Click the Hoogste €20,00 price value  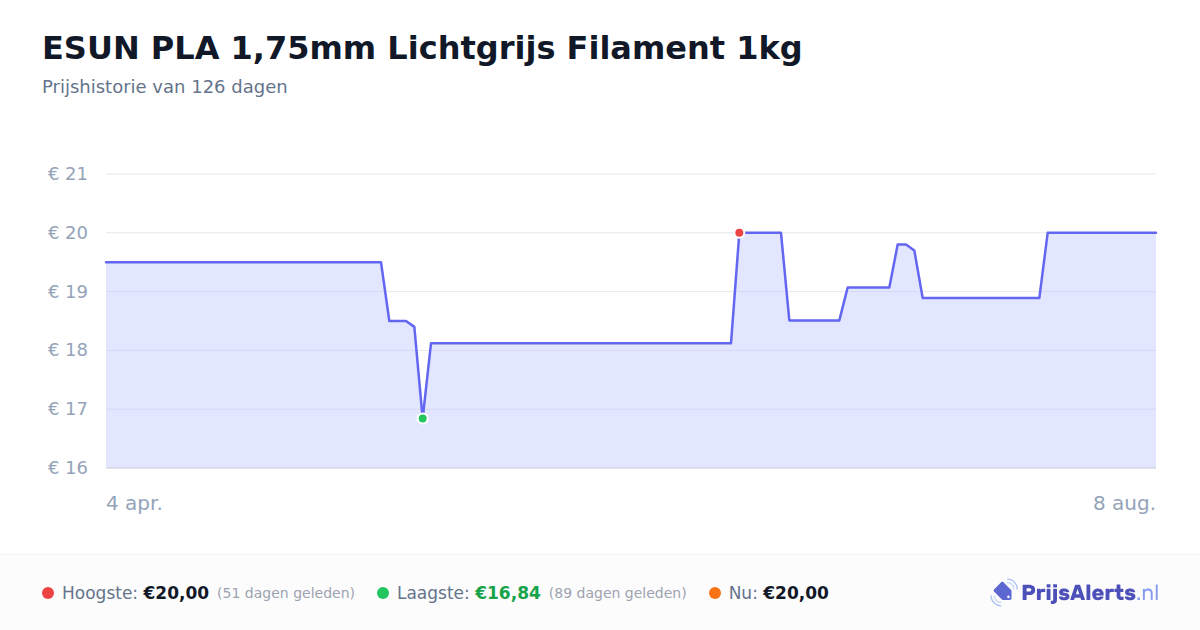coord(176,593)
